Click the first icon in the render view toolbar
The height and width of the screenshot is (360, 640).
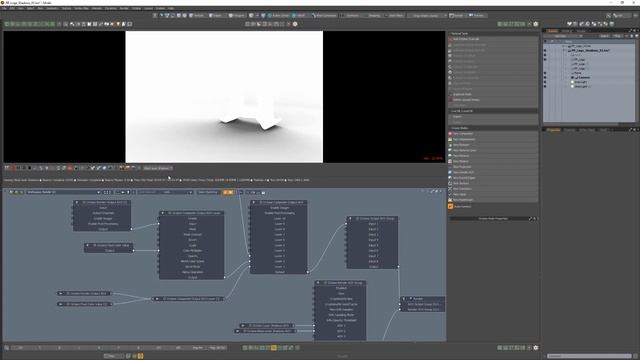(7, 168)
